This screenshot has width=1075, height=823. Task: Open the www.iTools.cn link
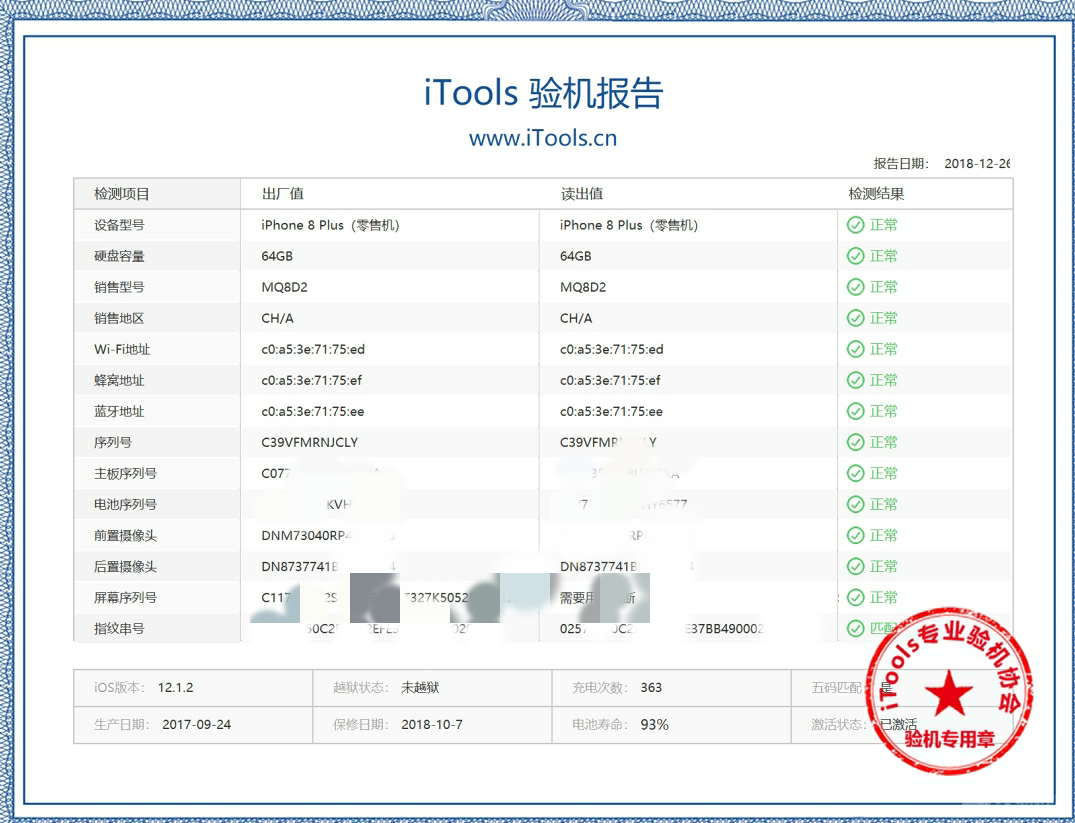pyautogui.click(x=543, y=138)
